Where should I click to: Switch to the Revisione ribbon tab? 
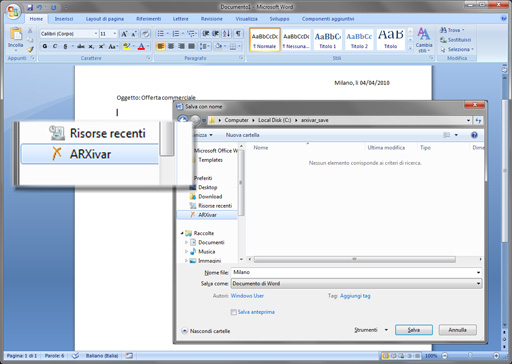[x=212, y=19]
